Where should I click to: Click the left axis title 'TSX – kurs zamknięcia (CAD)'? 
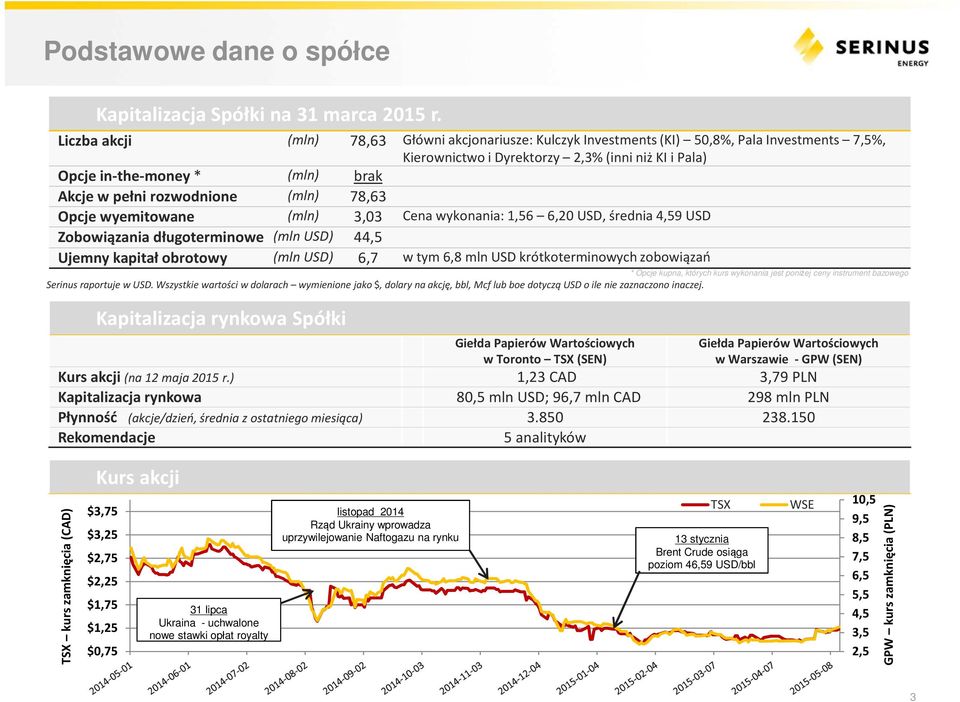67,586
